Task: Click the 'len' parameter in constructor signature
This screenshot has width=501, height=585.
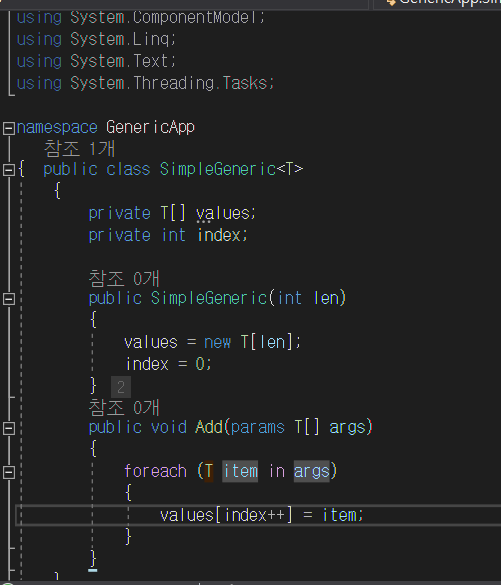Action: [x=326, y=298]
